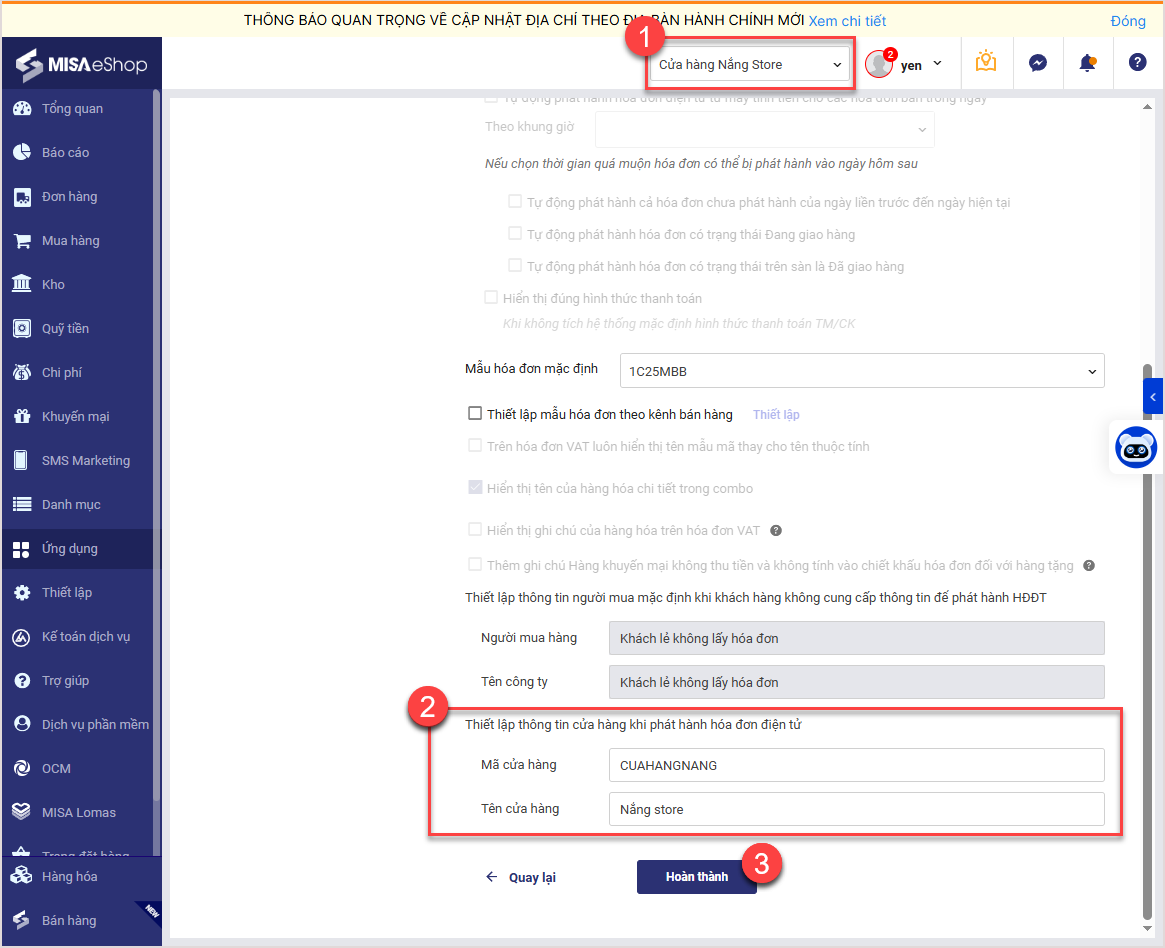Click the Mua hàng cart icon
This screenshot has width=1165, height=948.
click(22, 241)
